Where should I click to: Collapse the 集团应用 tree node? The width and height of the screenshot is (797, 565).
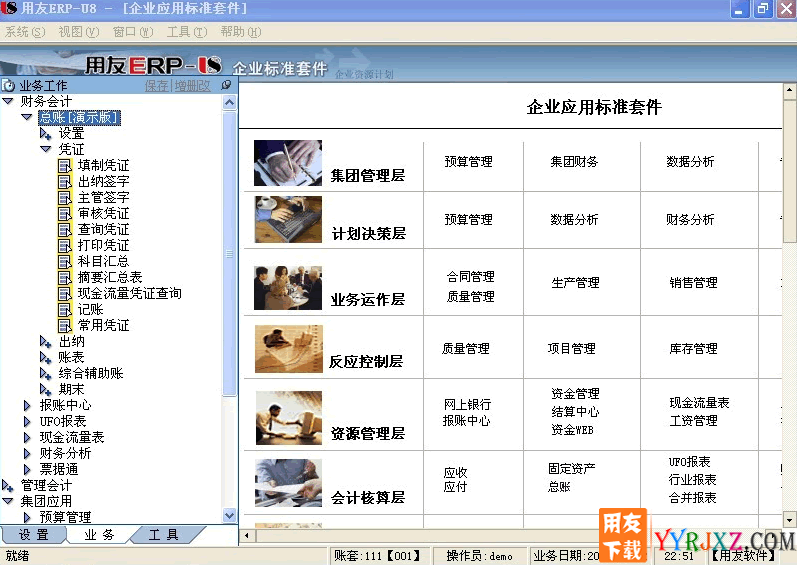(8, 501)
